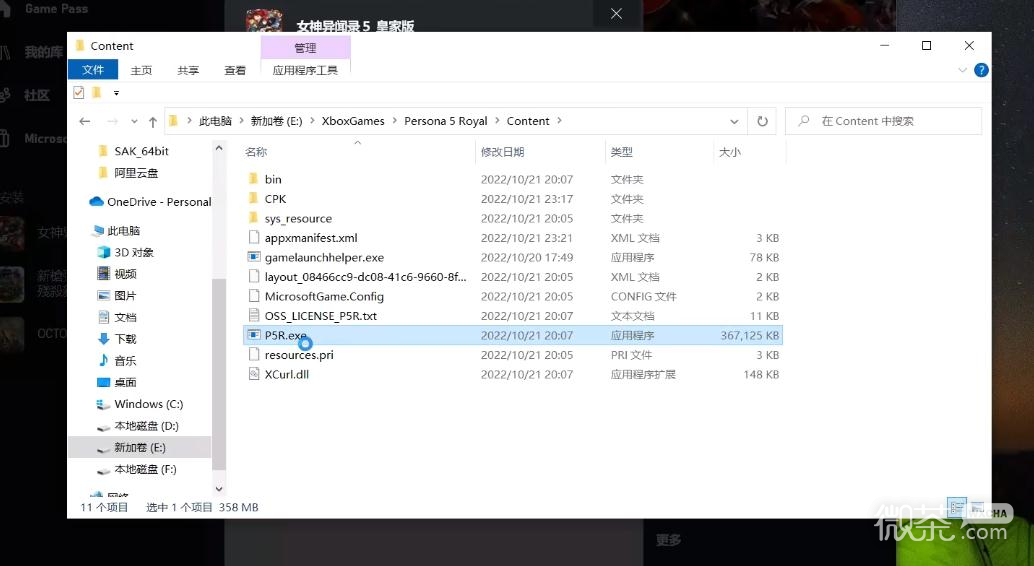Refresh the Content folder view
Screen dimensions: 1034x566
pyautogui.click(x=762, y=121)
